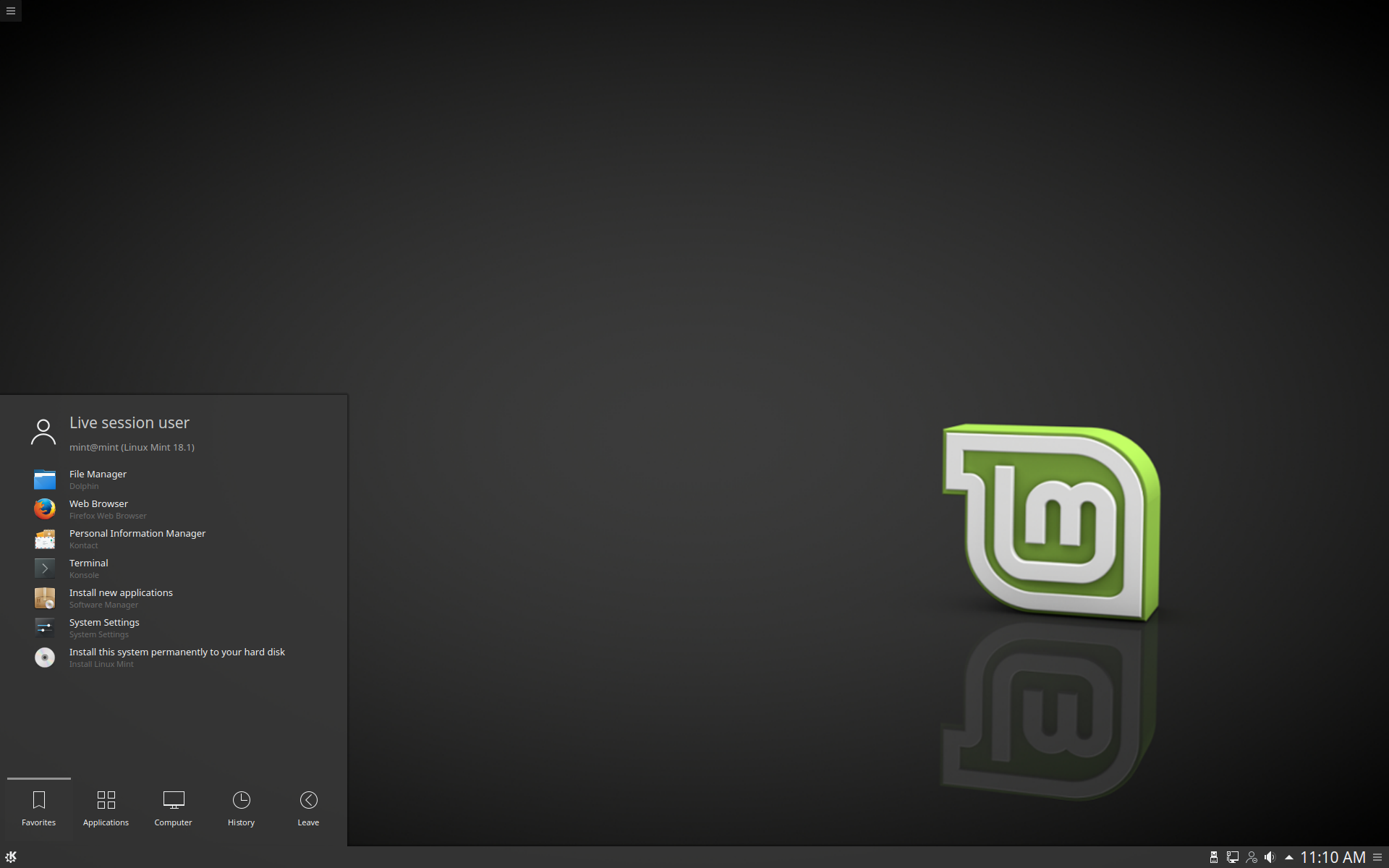The width and height of the screenshot is (1389, 868).
Task: Click the volume icon in system tray
Action: pos(1270,856)
